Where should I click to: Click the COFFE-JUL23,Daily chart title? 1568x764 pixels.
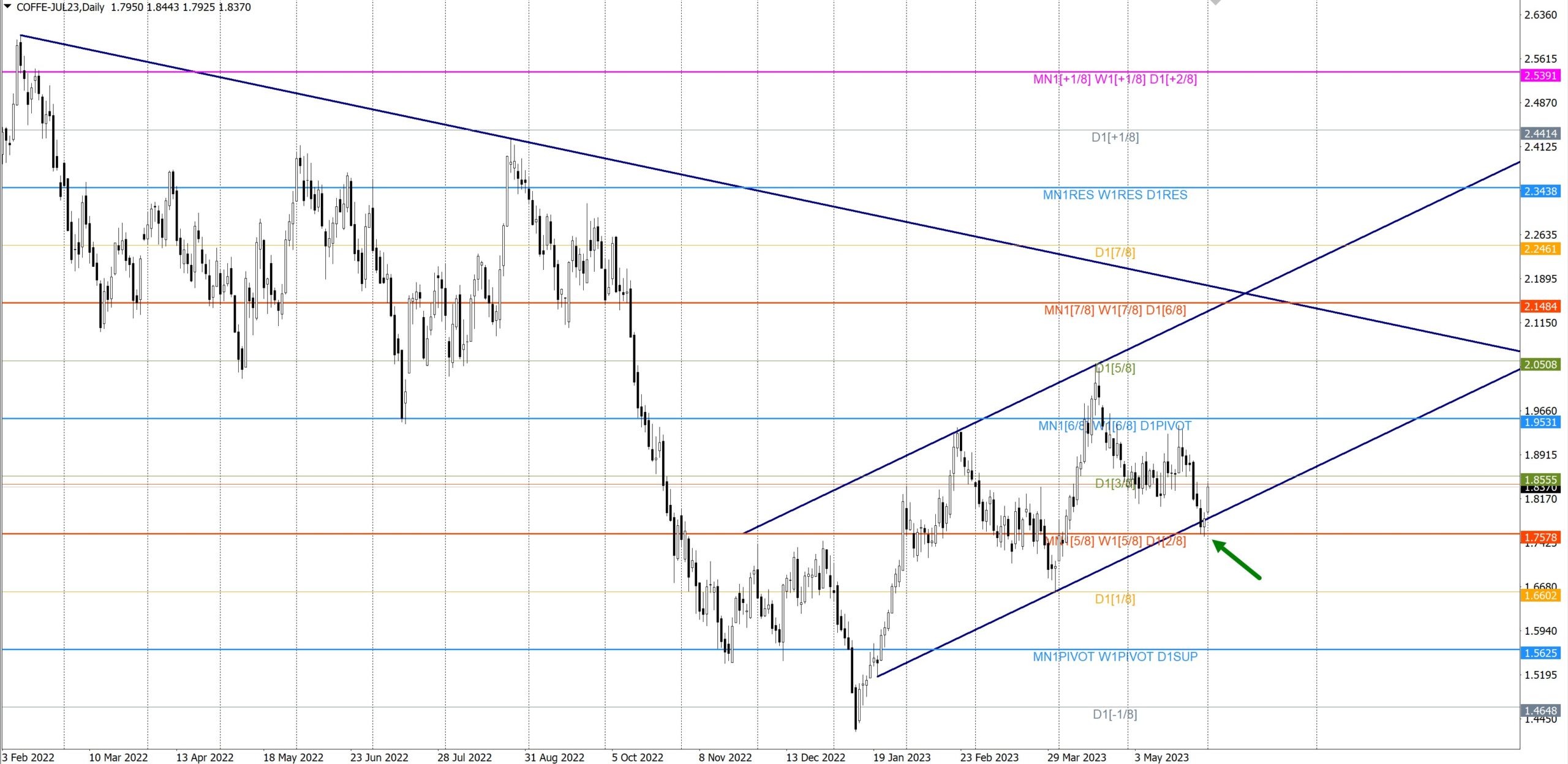click(60, 7)
